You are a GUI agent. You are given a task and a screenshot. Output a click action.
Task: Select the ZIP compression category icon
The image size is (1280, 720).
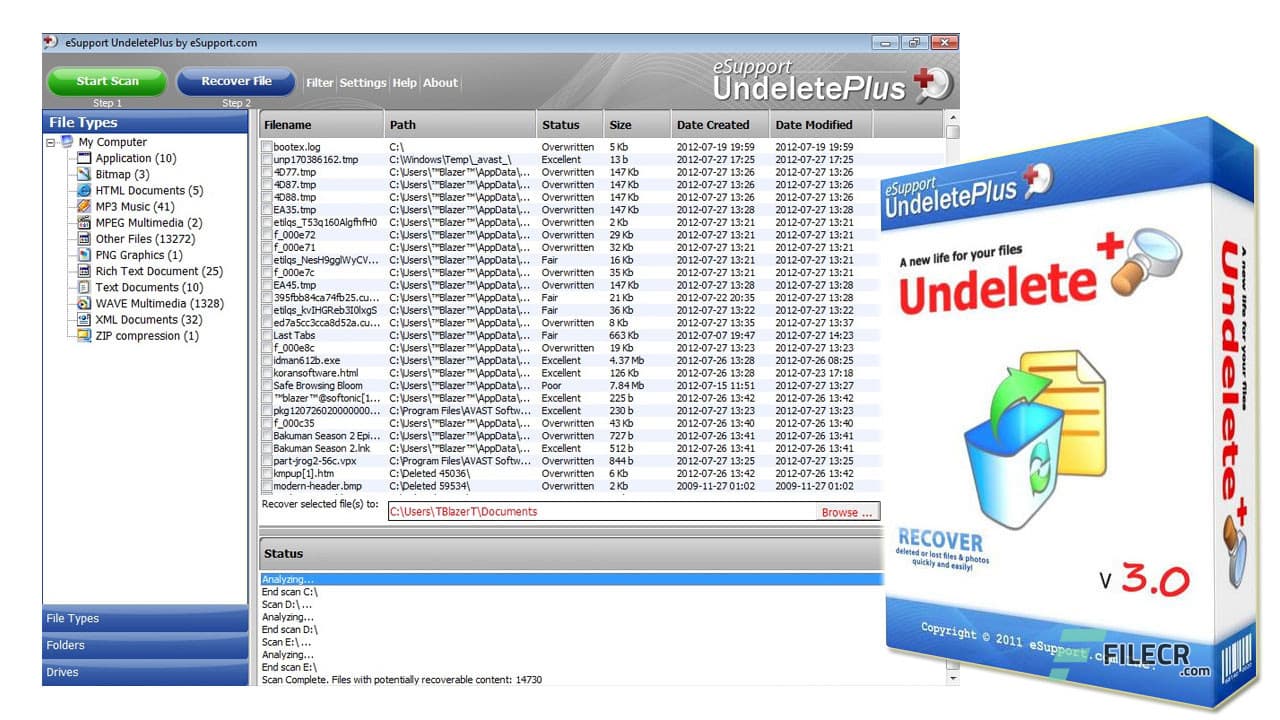pos(85,336)
